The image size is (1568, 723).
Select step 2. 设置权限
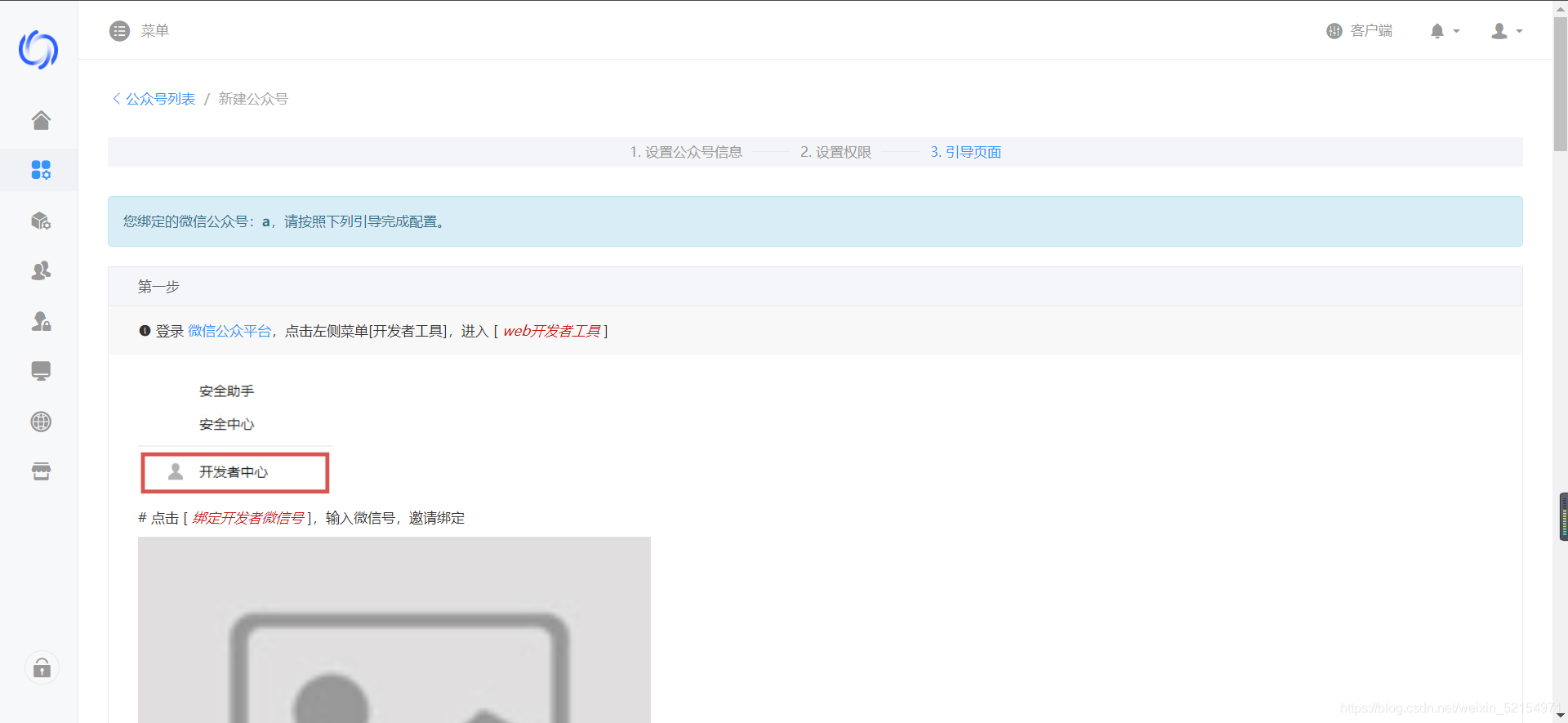click(x=835, y=152)
